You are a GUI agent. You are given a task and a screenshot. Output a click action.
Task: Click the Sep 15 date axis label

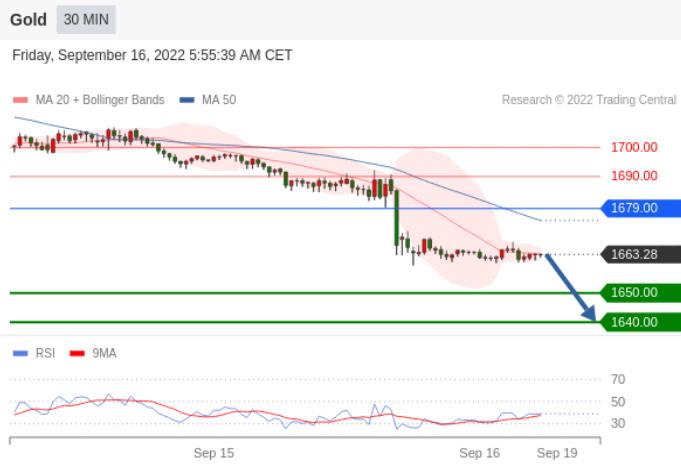(x=214, y=453)
